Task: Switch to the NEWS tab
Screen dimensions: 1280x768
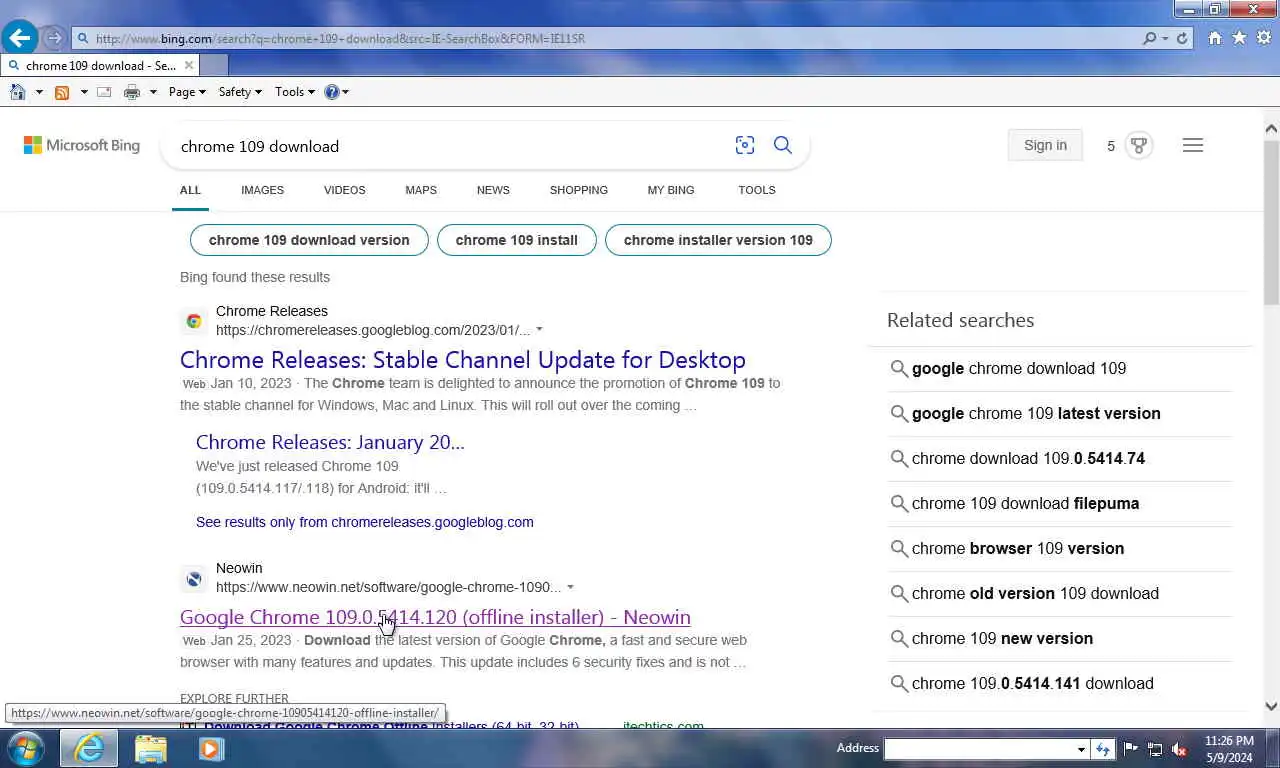Action: pos(493,190)
